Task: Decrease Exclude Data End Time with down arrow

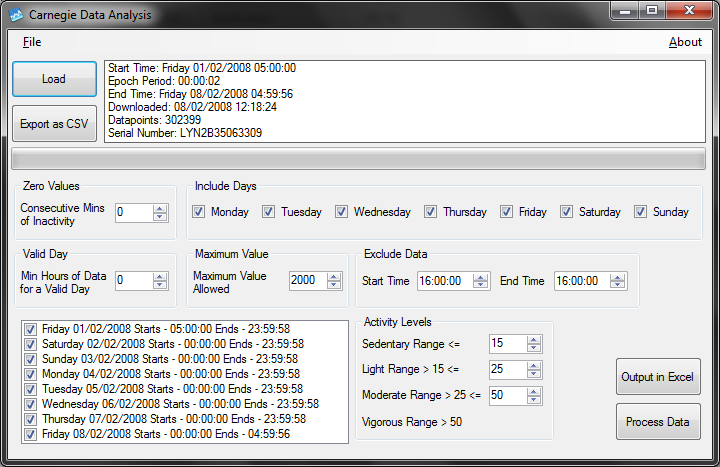Action: pyautogui.click(x=618, y=285)
